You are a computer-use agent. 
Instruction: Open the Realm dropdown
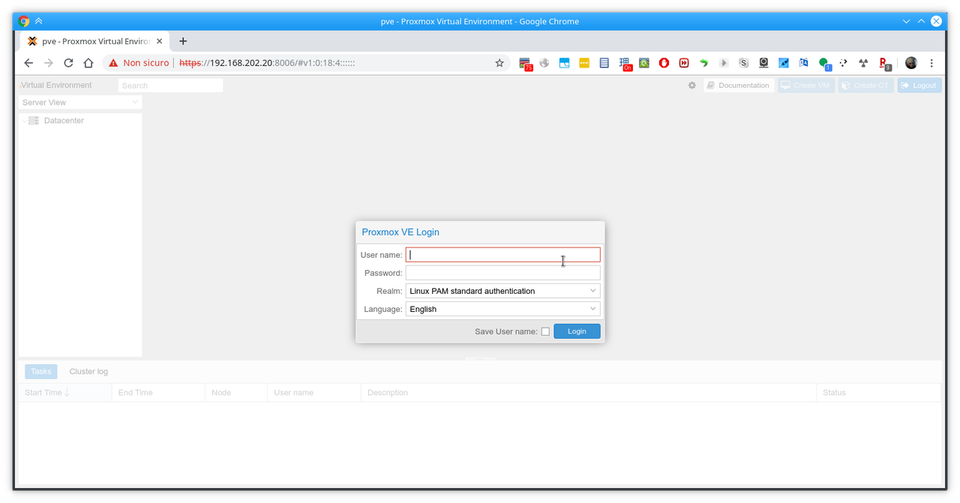click(502, 291)
